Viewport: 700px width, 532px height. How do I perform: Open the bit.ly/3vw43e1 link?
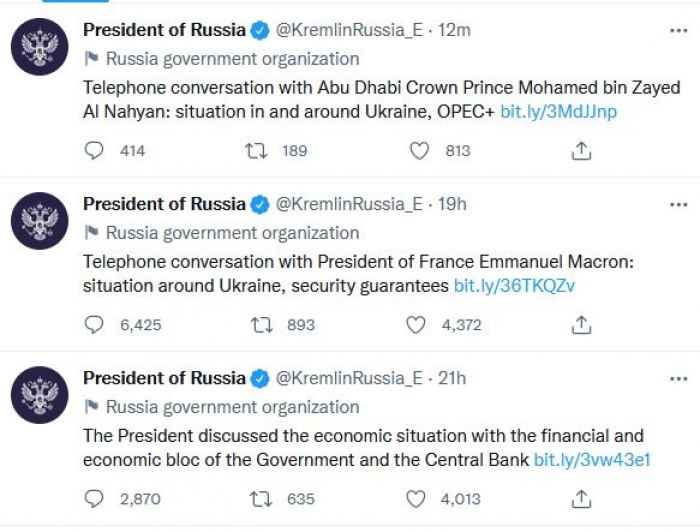tap(592, 460)
